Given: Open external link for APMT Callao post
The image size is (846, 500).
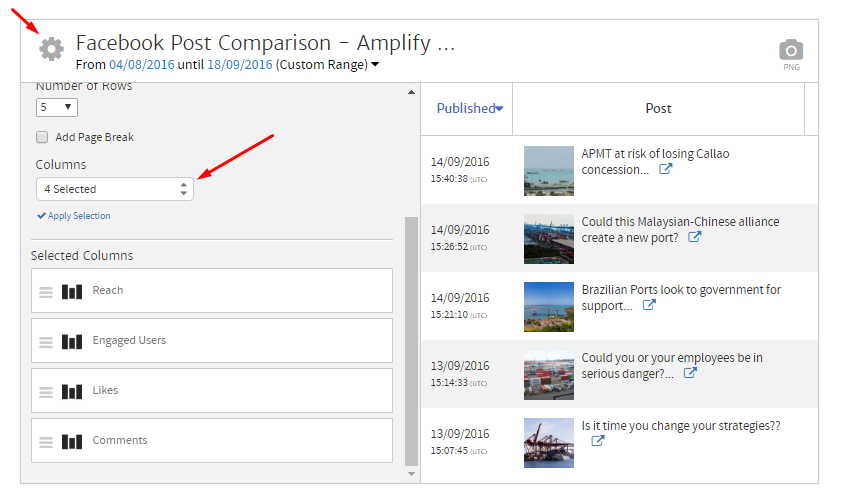Looking at the screenshot, I should pyautogui.click(x=665, y=170).
